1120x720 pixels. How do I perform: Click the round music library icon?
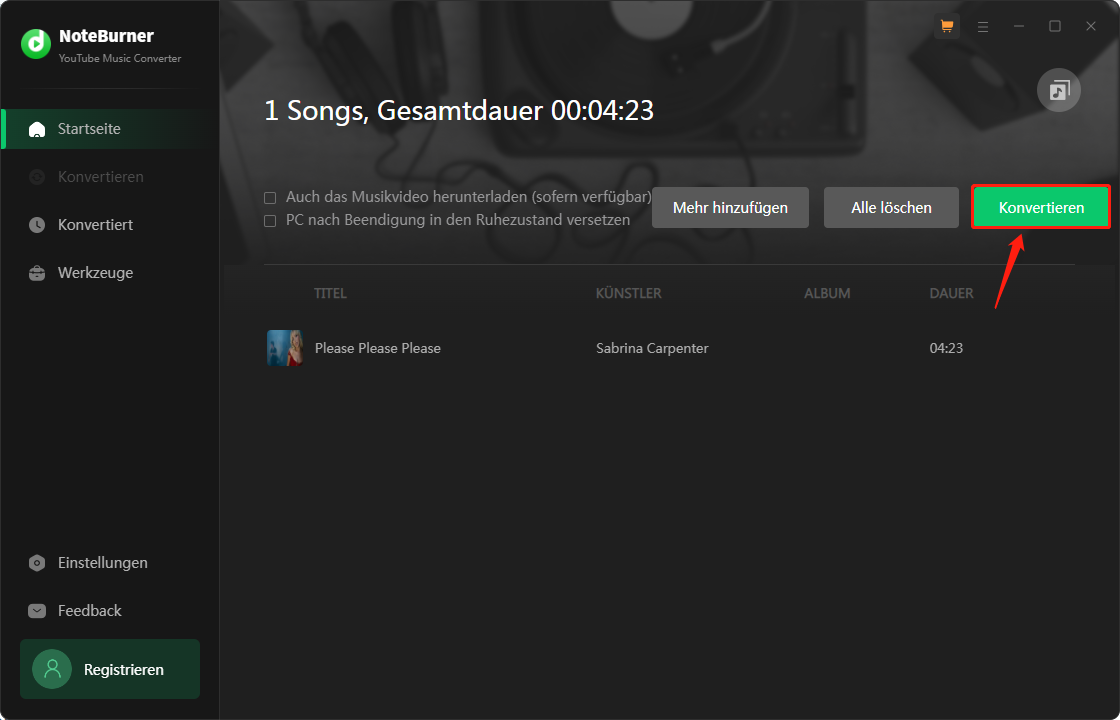[x=1059, y=90]
